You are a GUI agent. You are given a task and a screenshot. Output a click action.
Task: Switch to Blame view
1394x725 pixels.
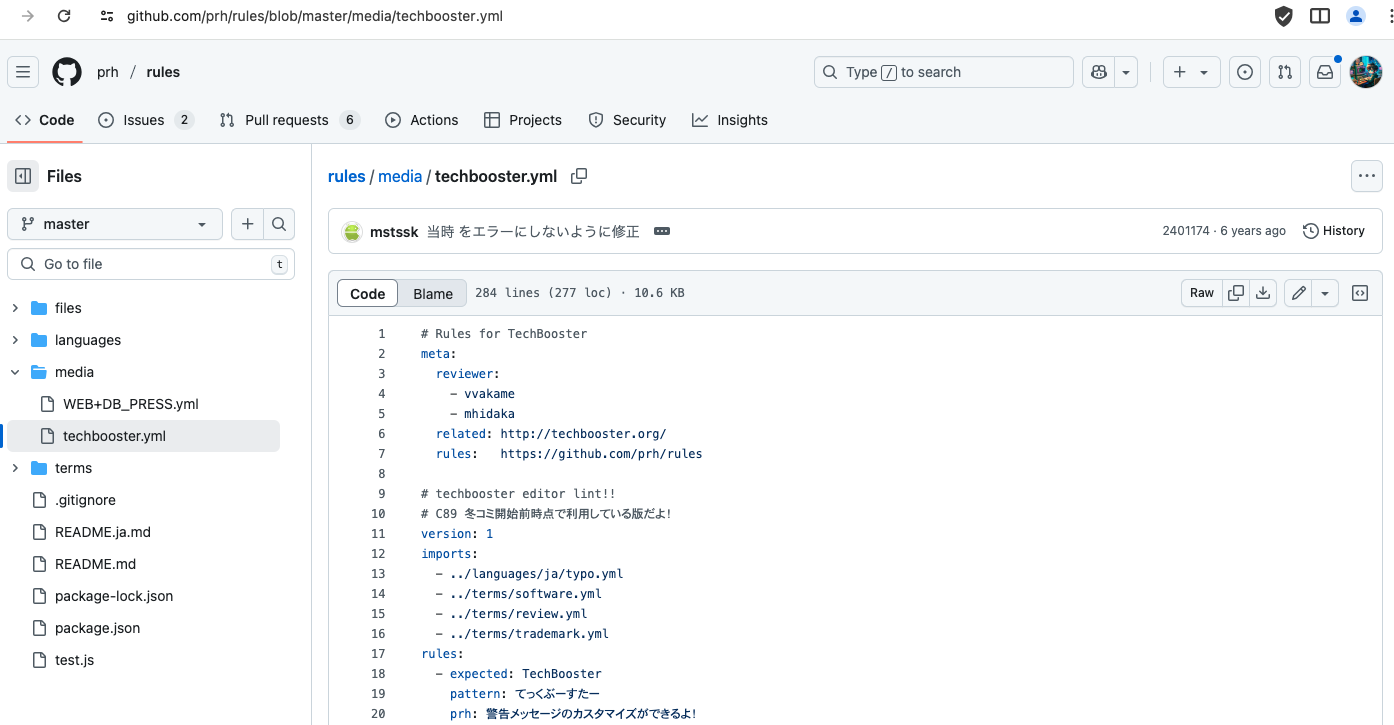[433, 293]
